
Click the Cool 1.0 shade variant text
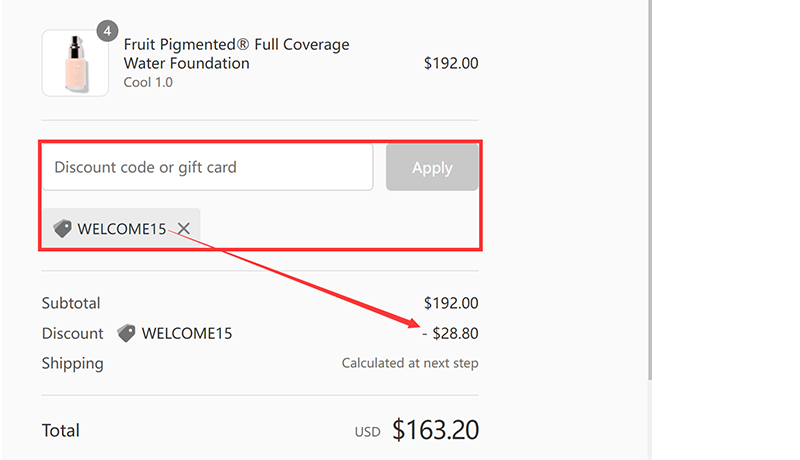tap(148, 82)
